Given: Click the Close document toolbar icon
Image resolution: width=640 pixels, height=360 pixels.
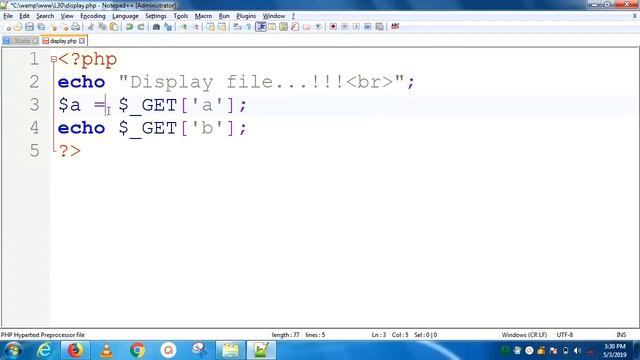Looking at the screenshot, I should pos(53,27).
